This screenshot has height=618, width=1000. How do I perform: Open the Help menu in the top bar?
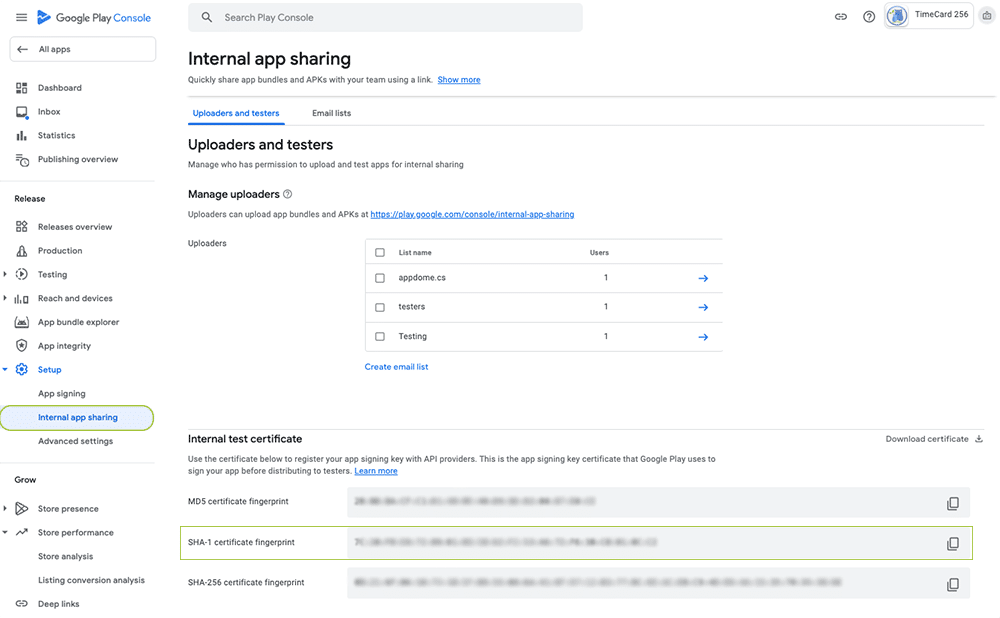pos(869,16)
